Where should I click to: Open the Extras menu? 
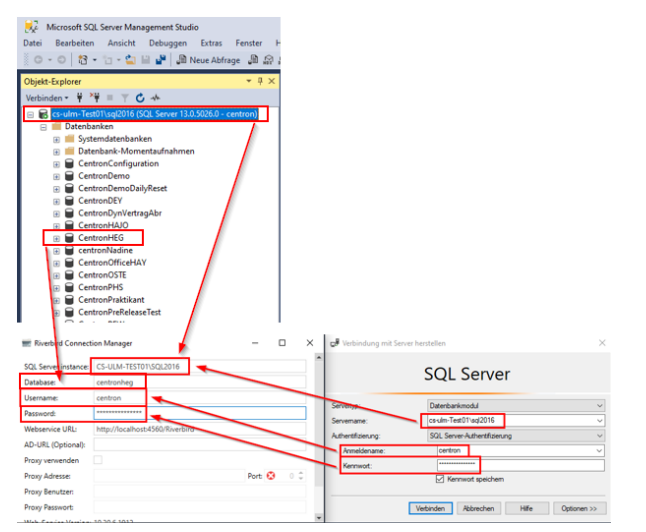click(x=211, y=43)
